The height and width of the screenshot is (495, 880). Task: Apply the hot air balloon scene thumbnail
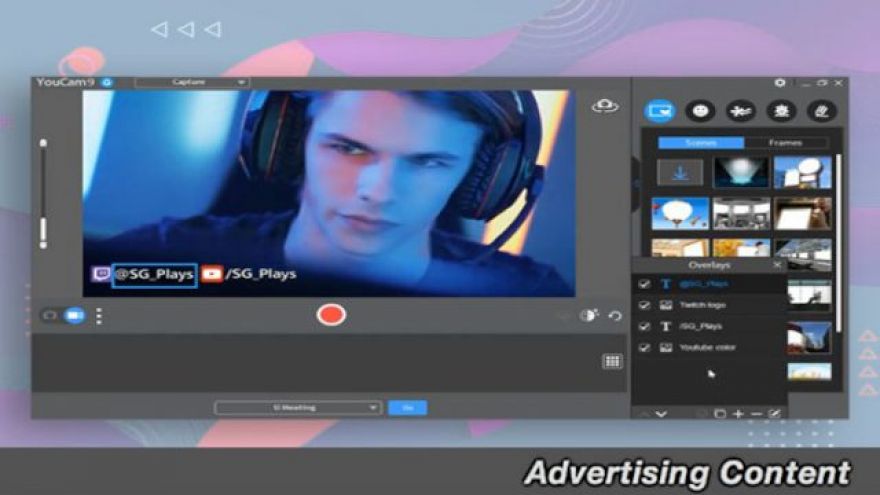click(x=680, y=213)
